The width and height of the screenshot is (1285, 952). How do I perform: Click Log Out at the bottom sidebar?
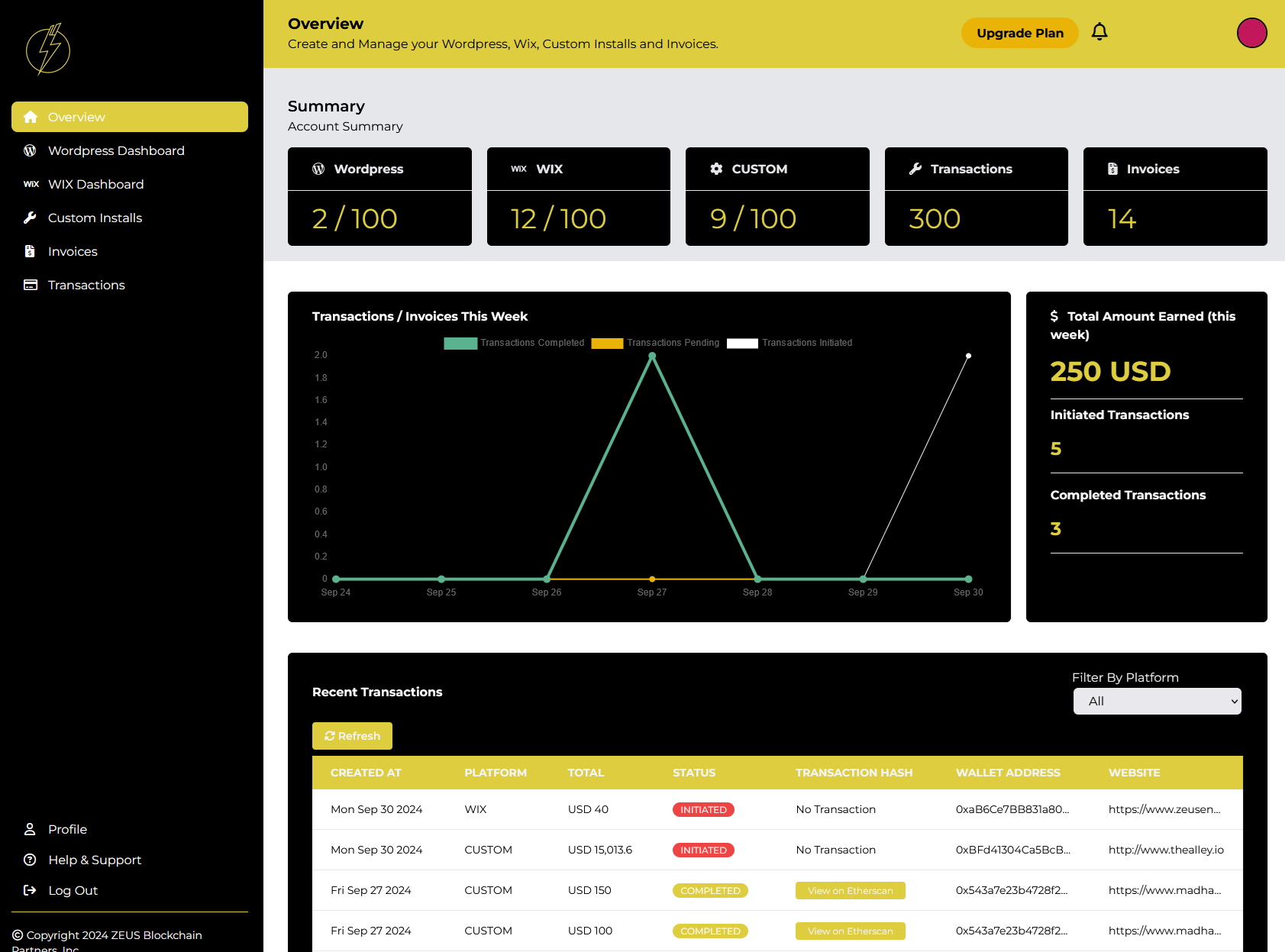tap(73, 890)
